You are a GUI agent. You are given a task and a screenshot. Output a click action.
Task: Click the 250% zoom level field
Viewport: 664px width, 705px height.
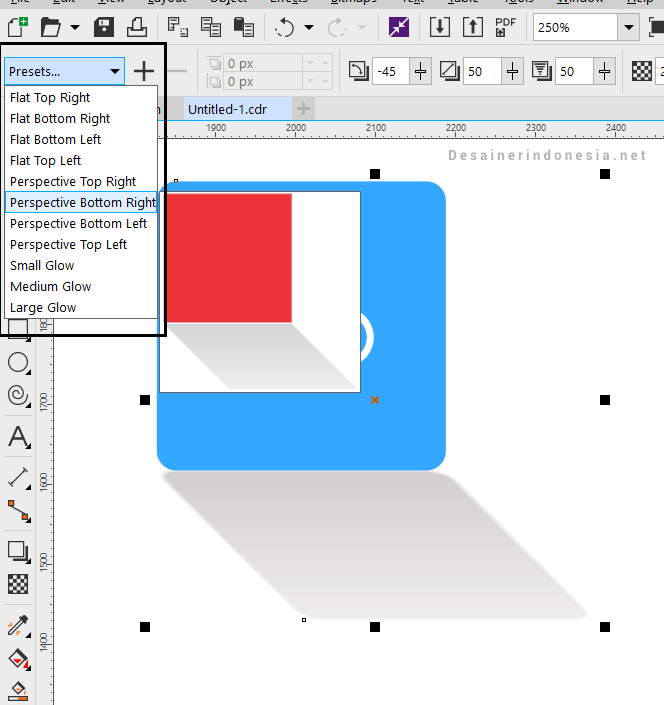point(575,27)
